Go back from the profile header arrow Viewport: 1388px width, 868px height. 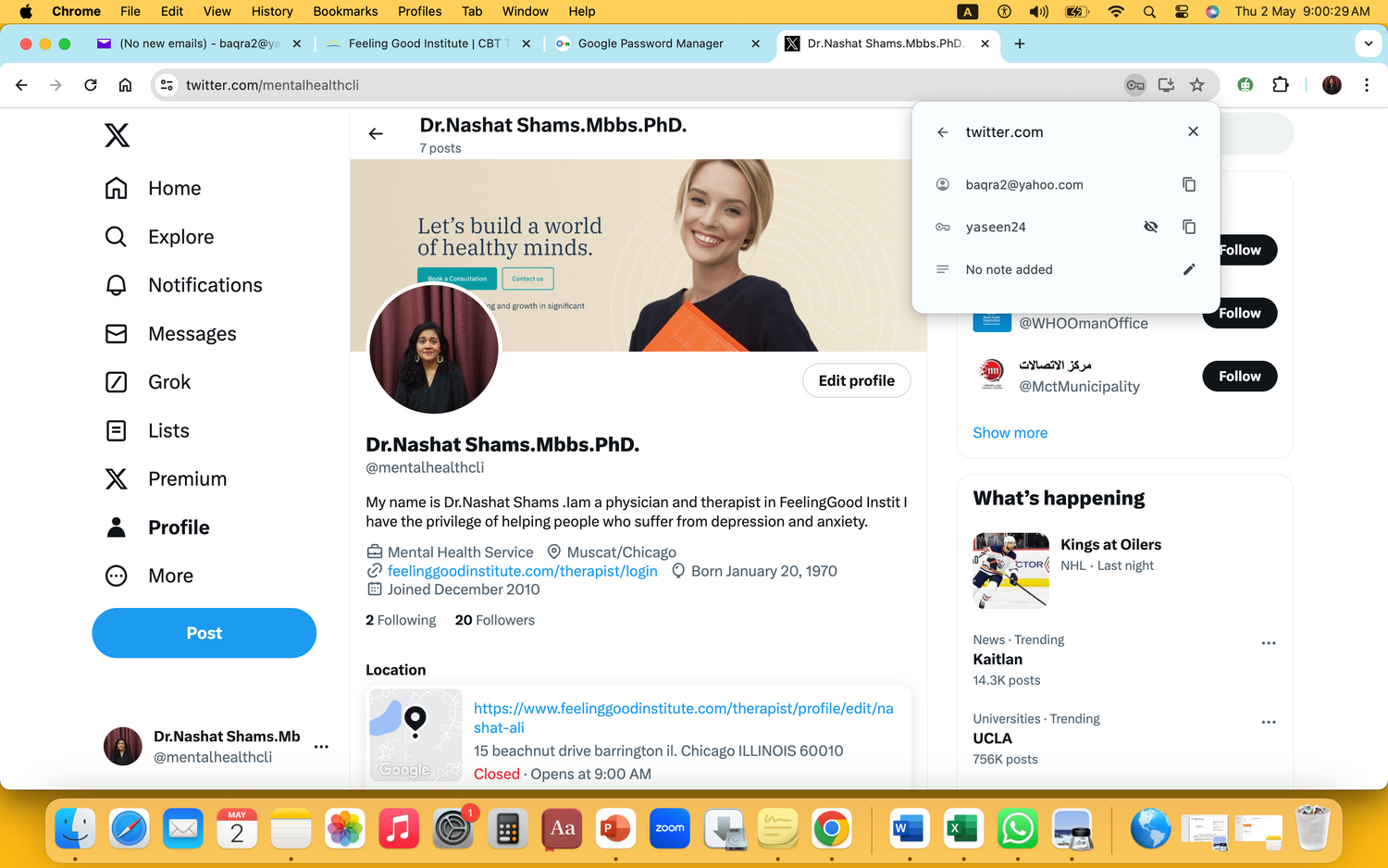click(376, 133)
